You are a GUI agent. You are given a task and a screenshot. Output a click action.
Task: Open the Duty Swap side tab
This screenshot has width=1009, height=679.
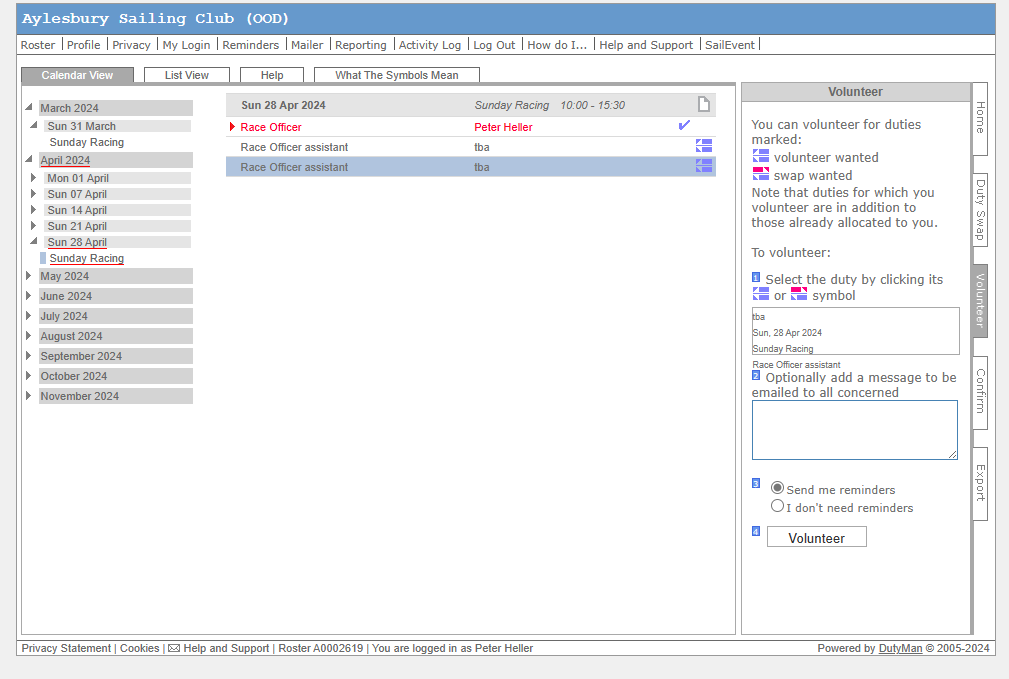pyautogui.click(x=980, y=211)
